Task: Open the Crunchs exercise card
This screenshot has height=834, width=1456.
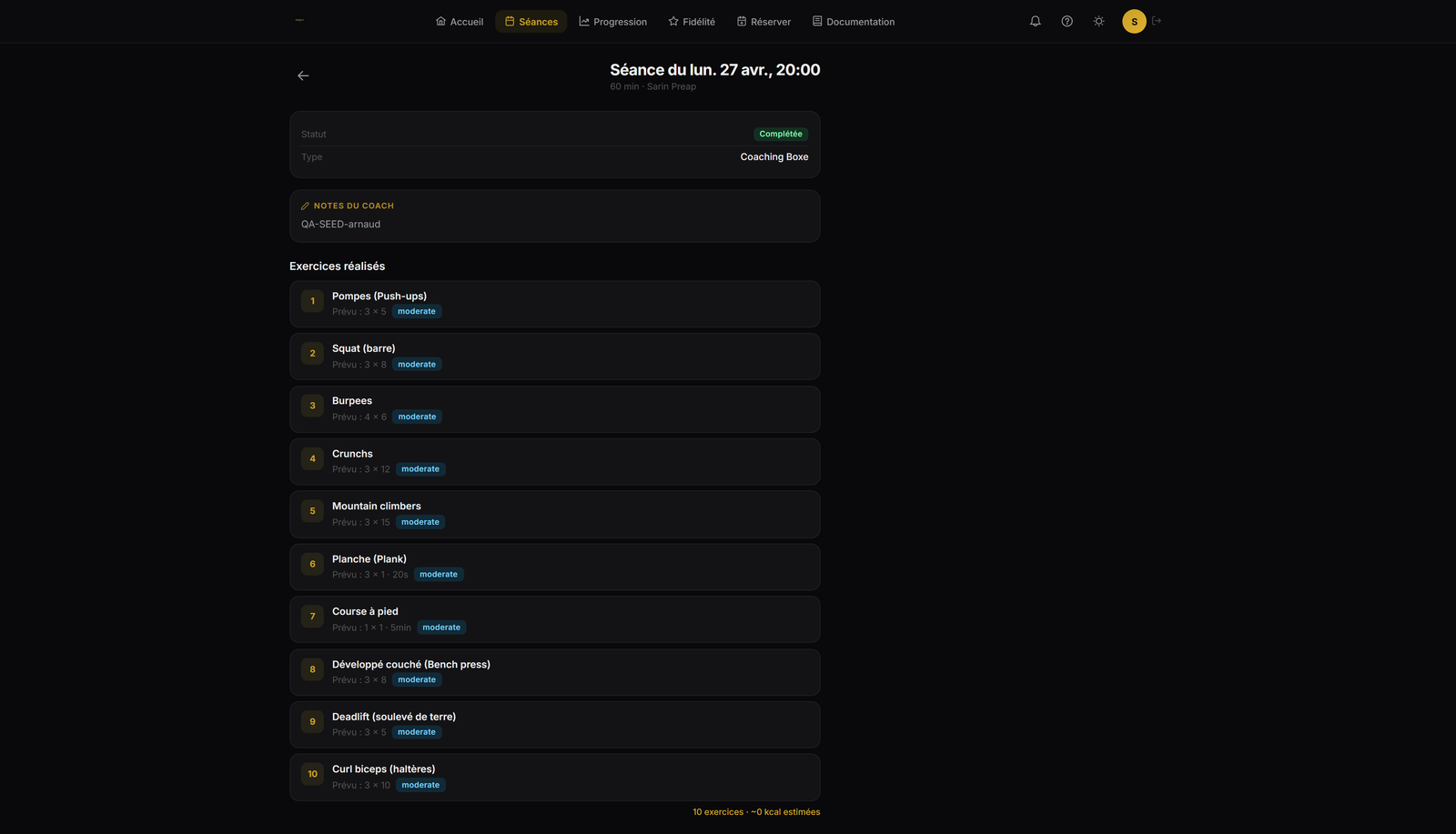Action: (x=555, y=462)
